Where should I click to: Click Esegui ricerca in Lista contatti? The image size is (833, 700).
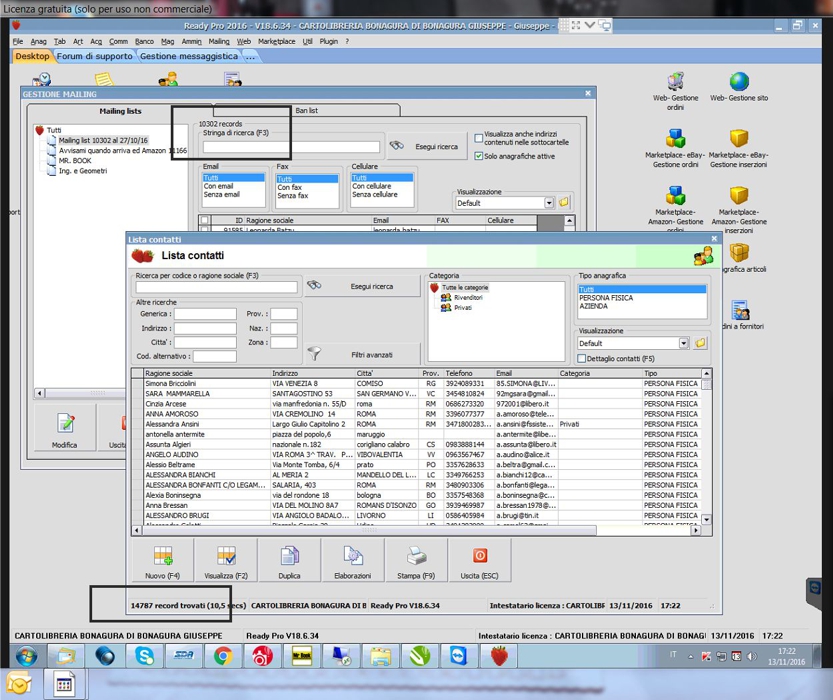(x=363, y=286)
